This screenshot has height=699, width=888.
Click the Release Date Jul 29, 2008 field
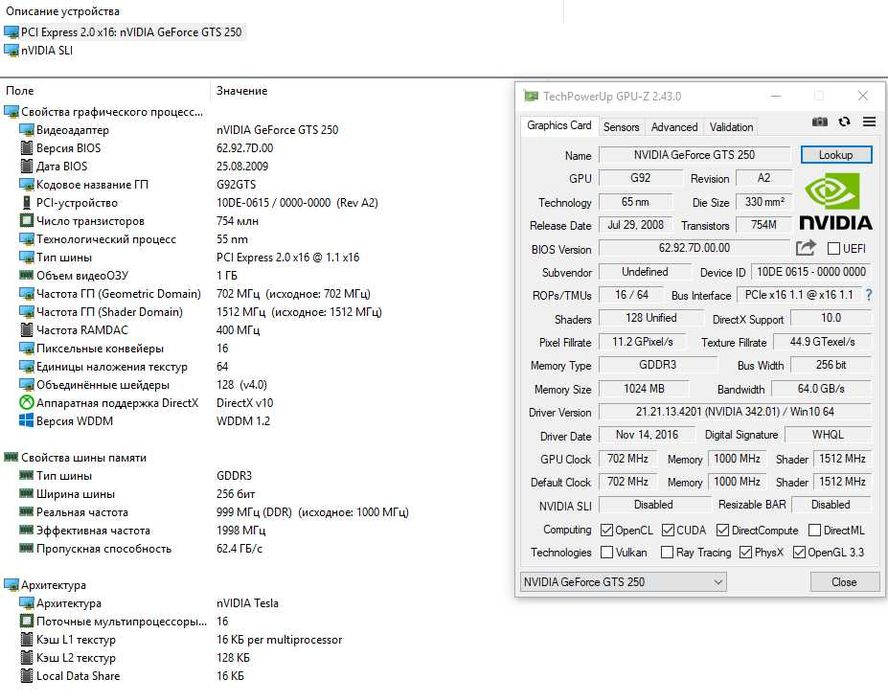click(x=635, y=224)
